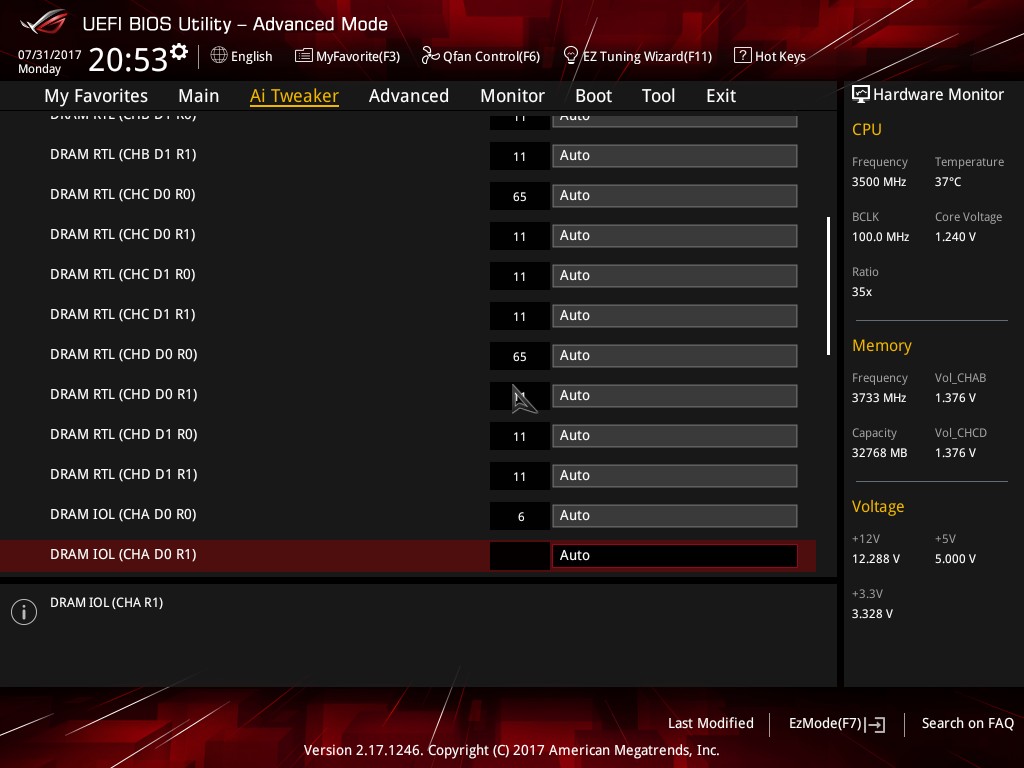
Task: Launch Qfan Control(F6)
Action: pos(481,56)
